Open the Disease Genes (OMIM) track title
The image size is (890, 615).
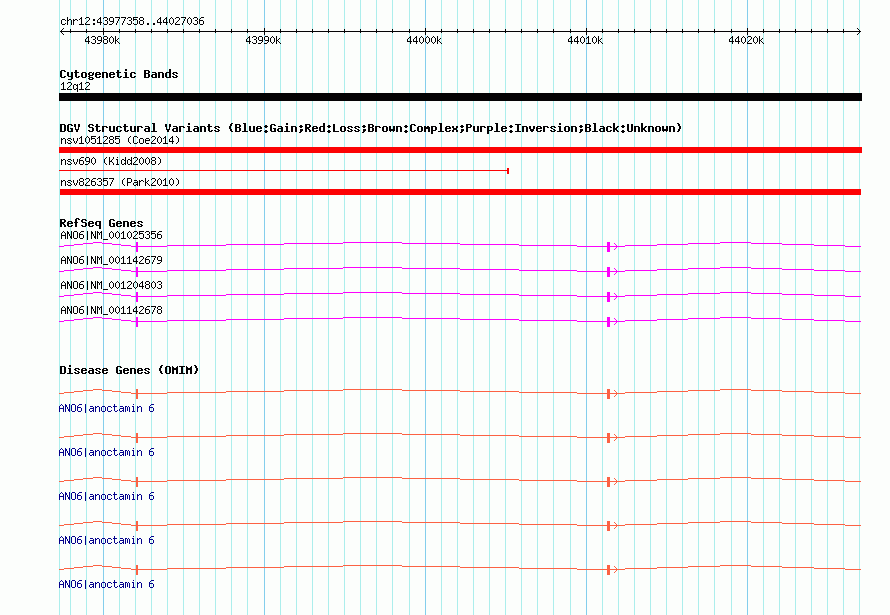[x=129, y=370]
